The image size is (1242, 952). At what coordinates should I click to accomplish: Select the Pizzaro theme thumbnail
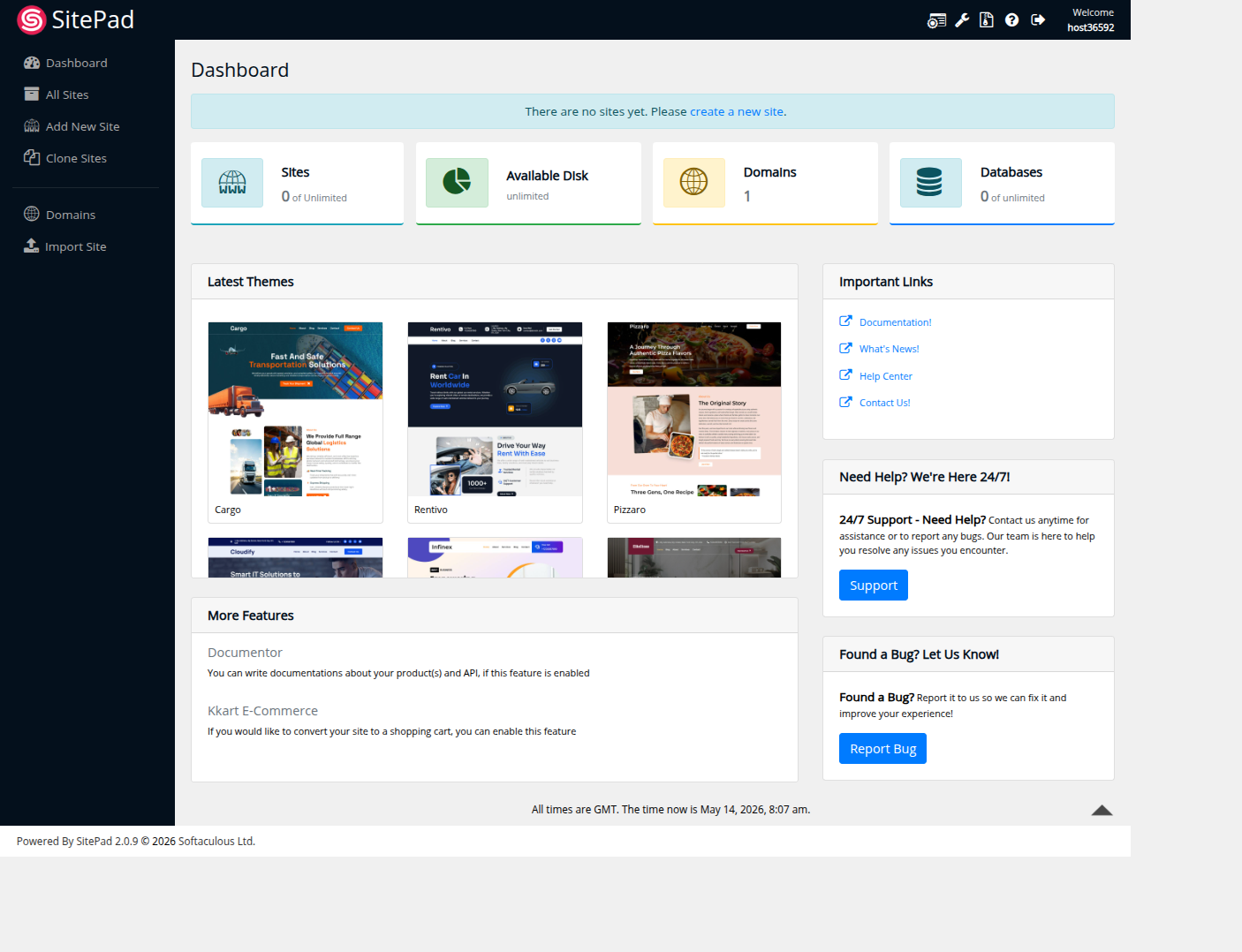tap(694, 409)
